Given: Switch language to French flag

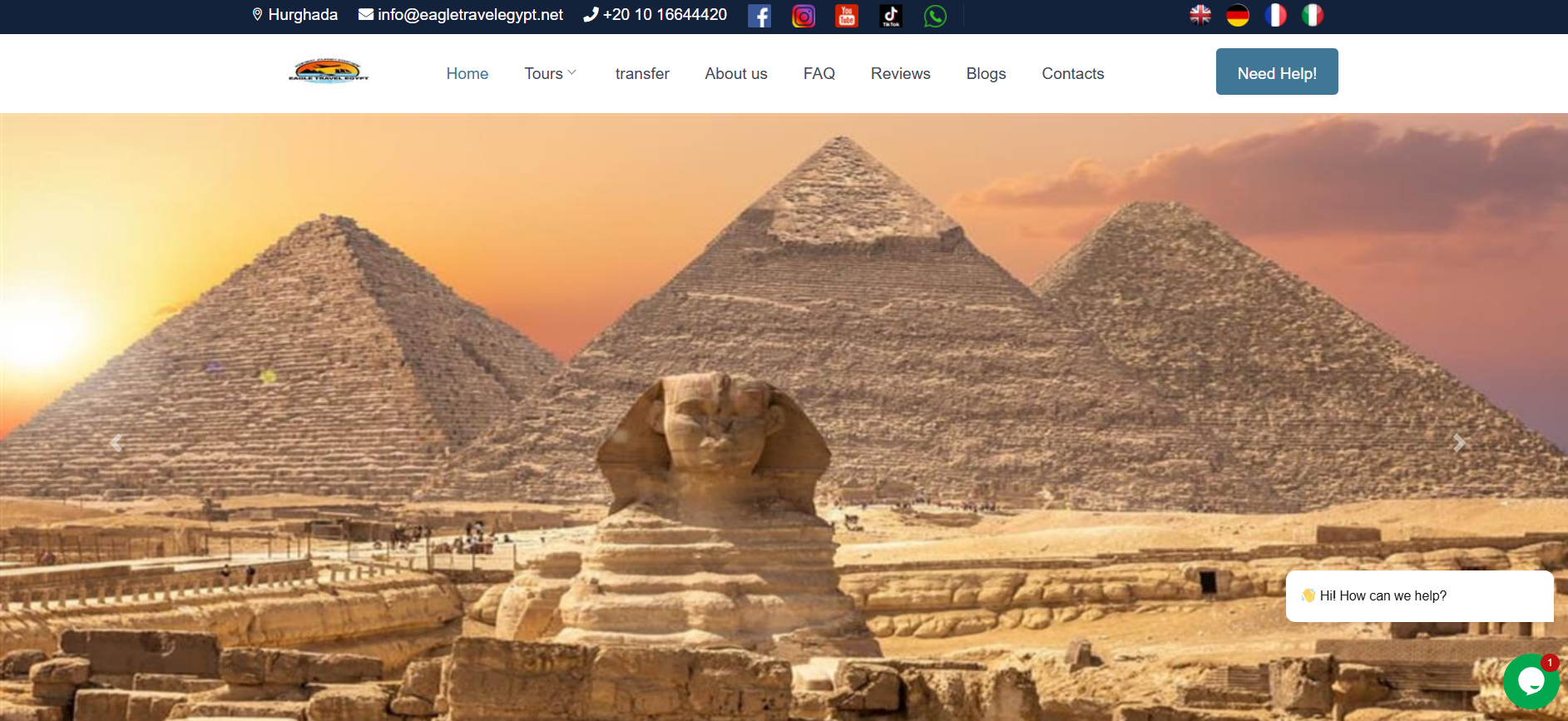Looking at the screenshot, I should click(x=1275, y=15).
